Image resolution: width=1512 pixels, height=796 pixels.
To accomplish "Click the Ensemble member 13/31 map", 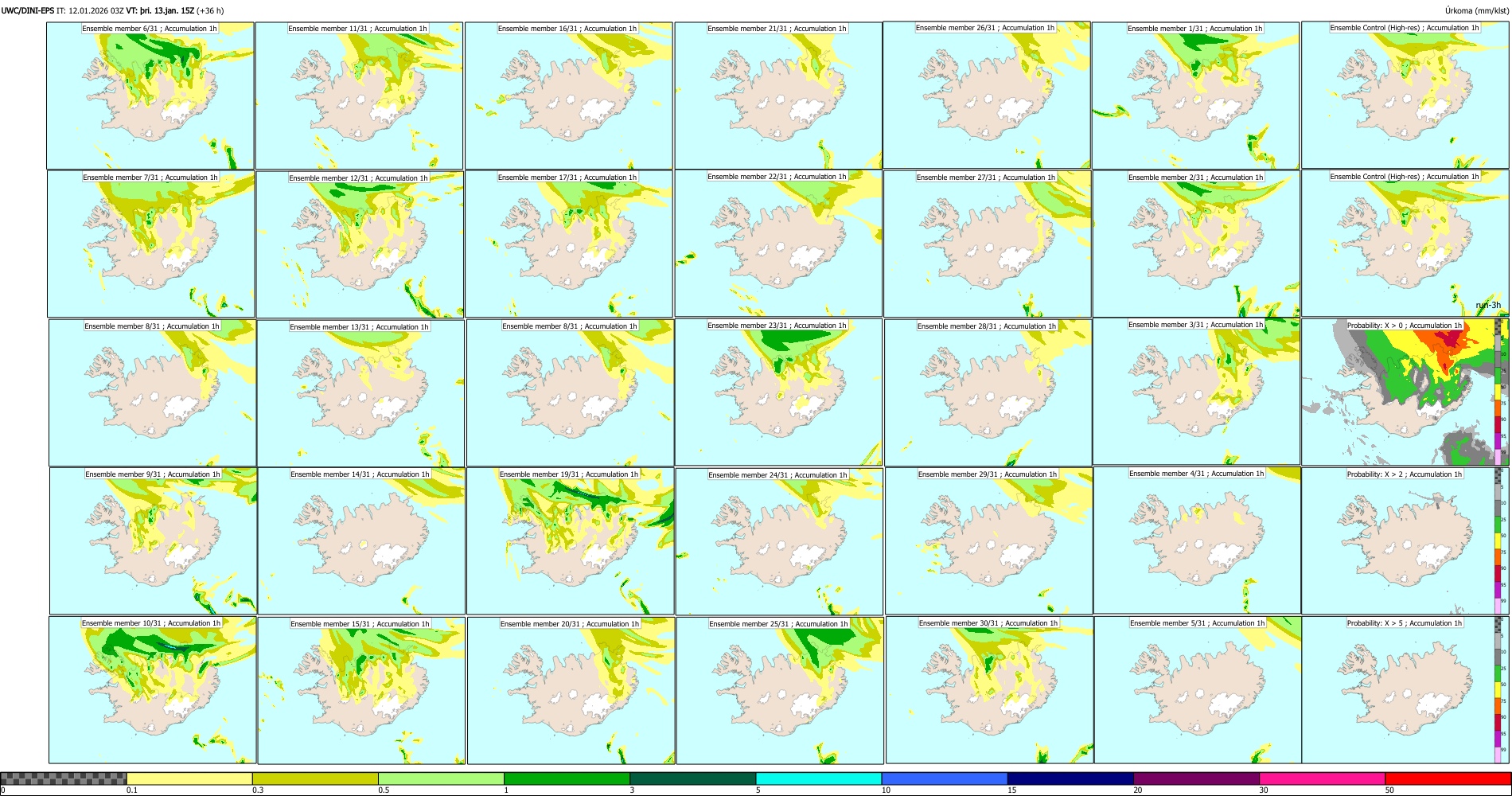I will click(360, 393).
